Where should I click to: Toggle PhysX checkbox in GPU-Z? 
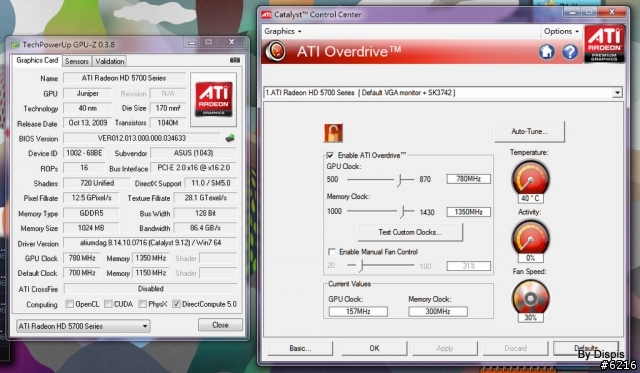click(x=142, y=304)
